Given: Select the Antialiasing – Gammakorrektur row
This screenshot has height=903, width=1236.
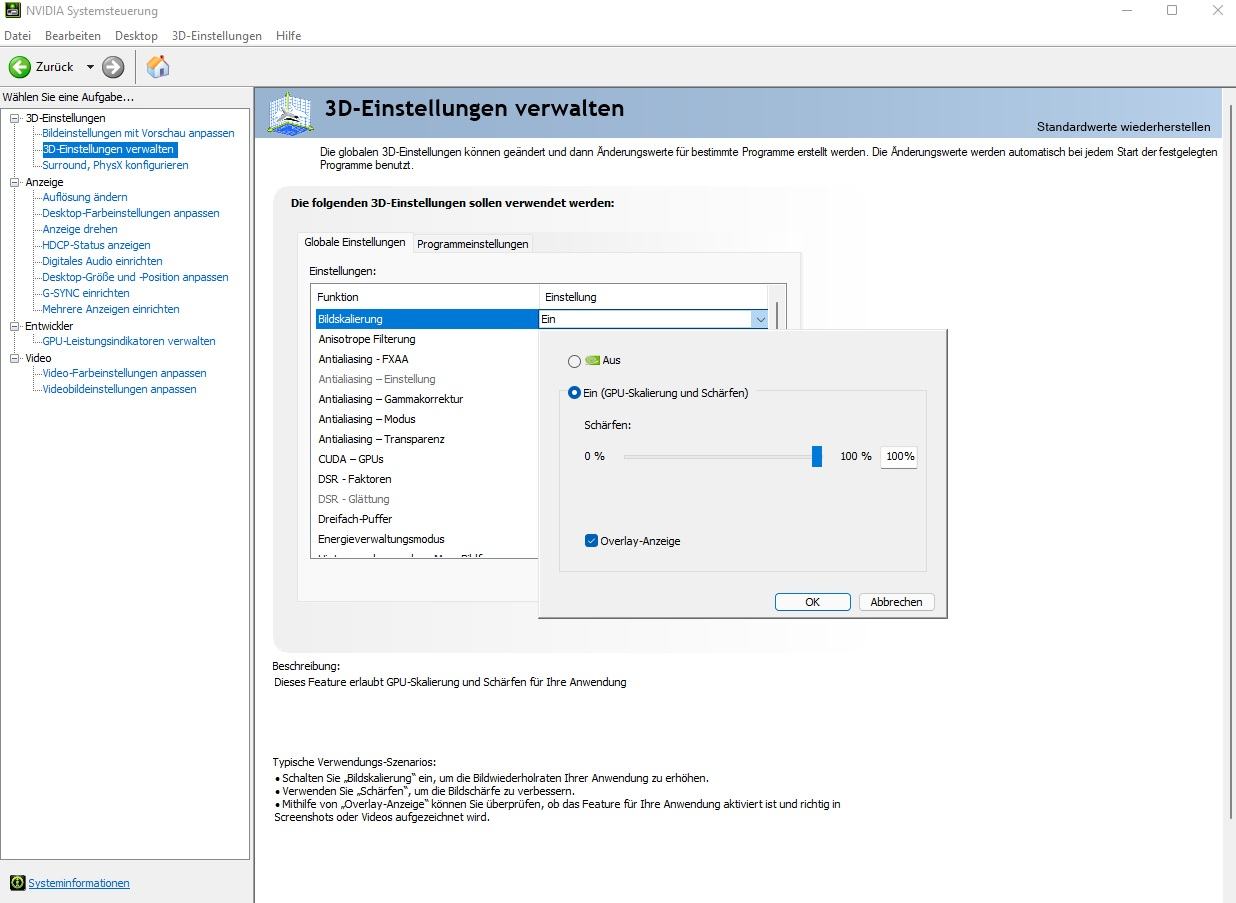Looking at the screenshot, I should point(427,399).
